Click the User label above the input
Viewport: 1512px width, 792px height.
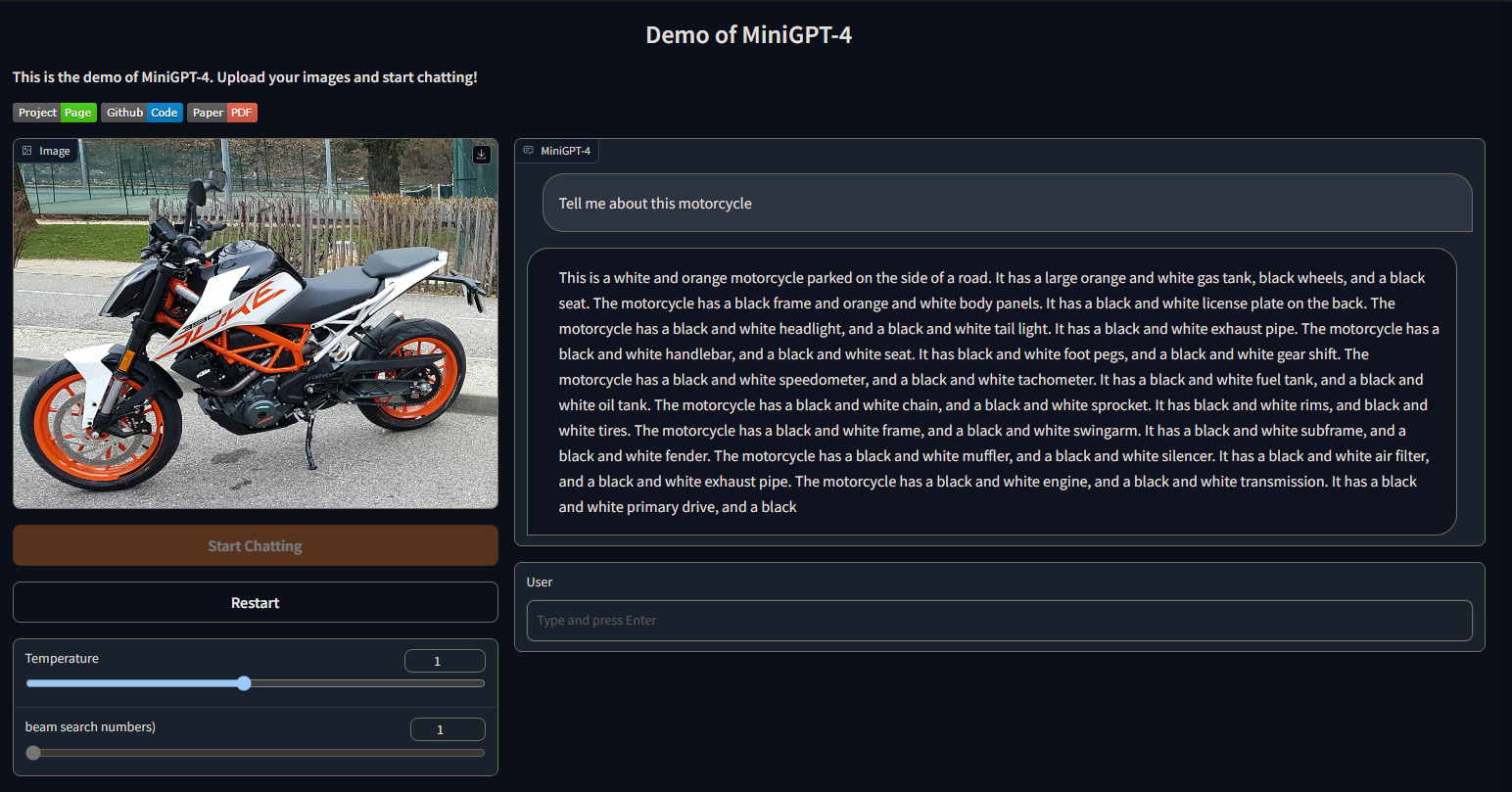(x=540, y=582)
